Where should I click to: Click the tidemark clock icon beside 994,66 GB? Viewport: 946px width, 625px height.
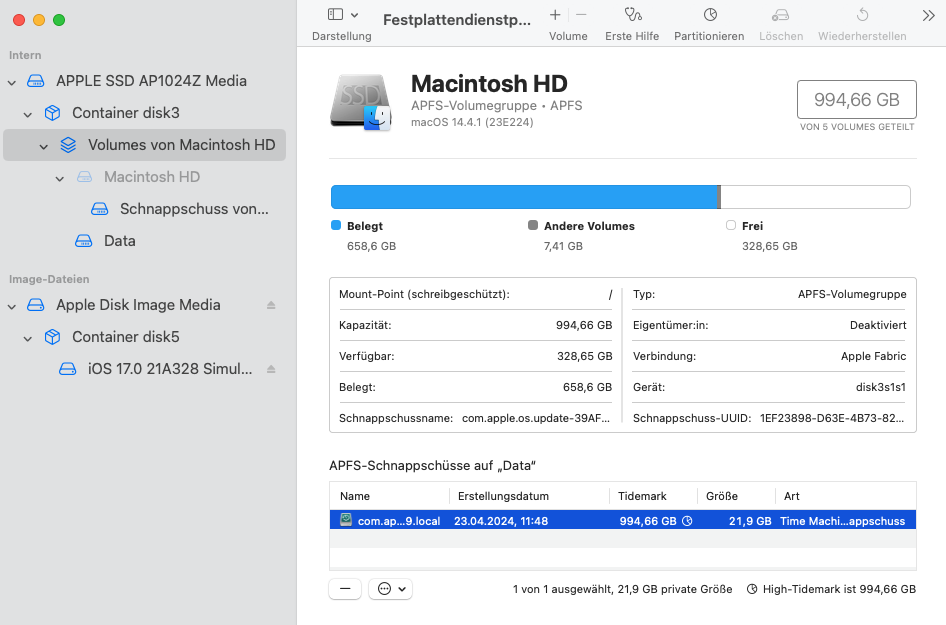687,521
